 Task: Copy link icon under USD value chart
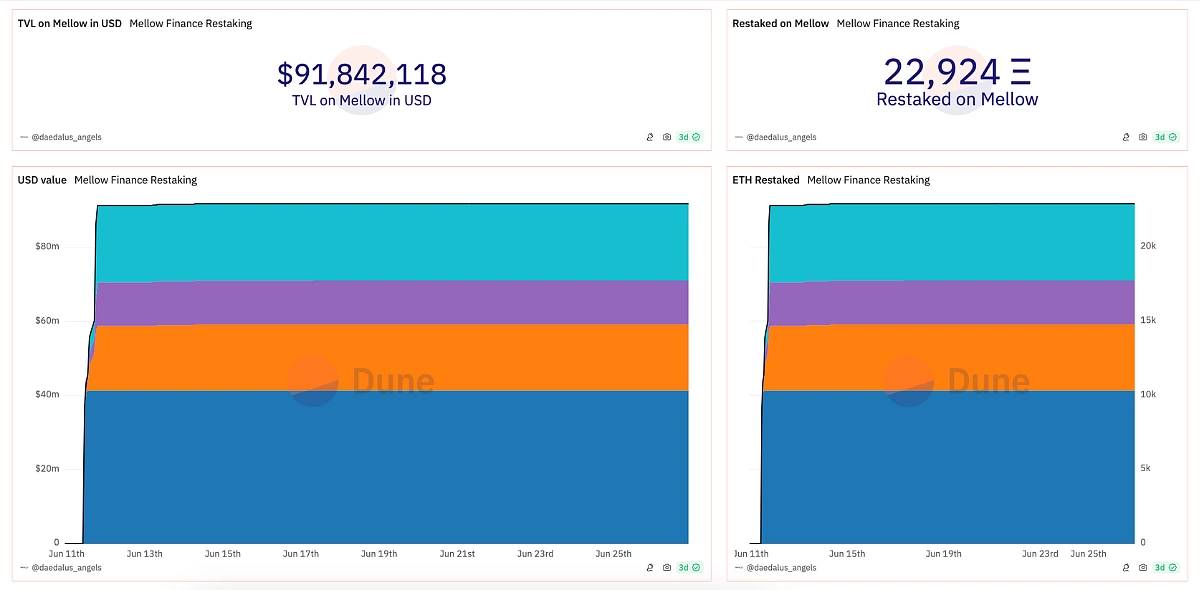649,568
